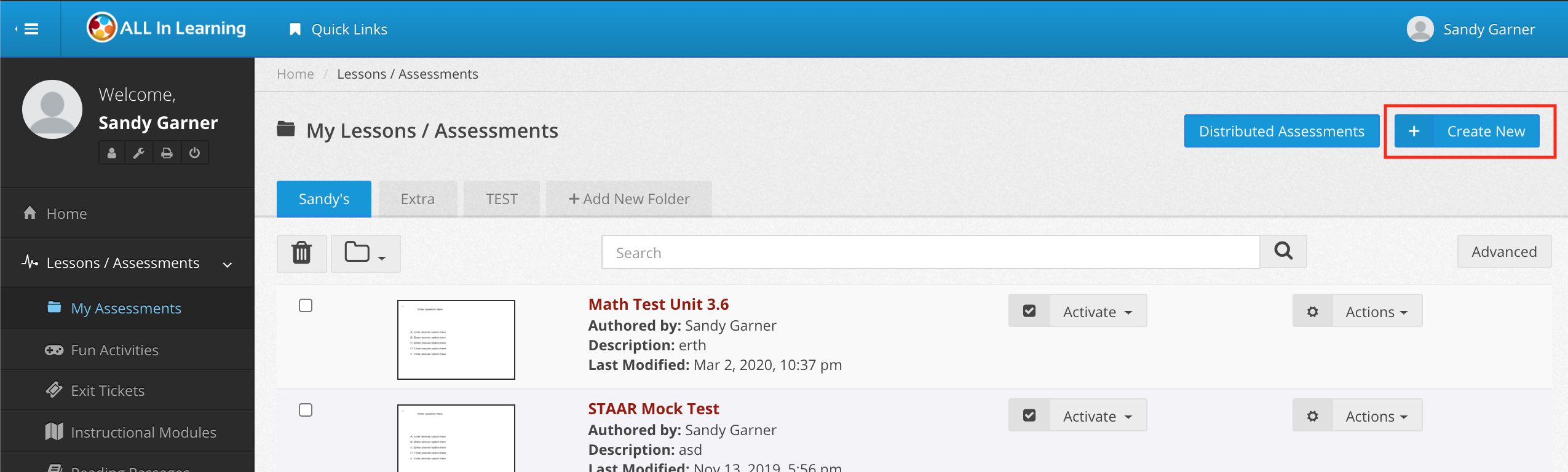Switch to the TEST folder tab

click(x=501, y=199)
